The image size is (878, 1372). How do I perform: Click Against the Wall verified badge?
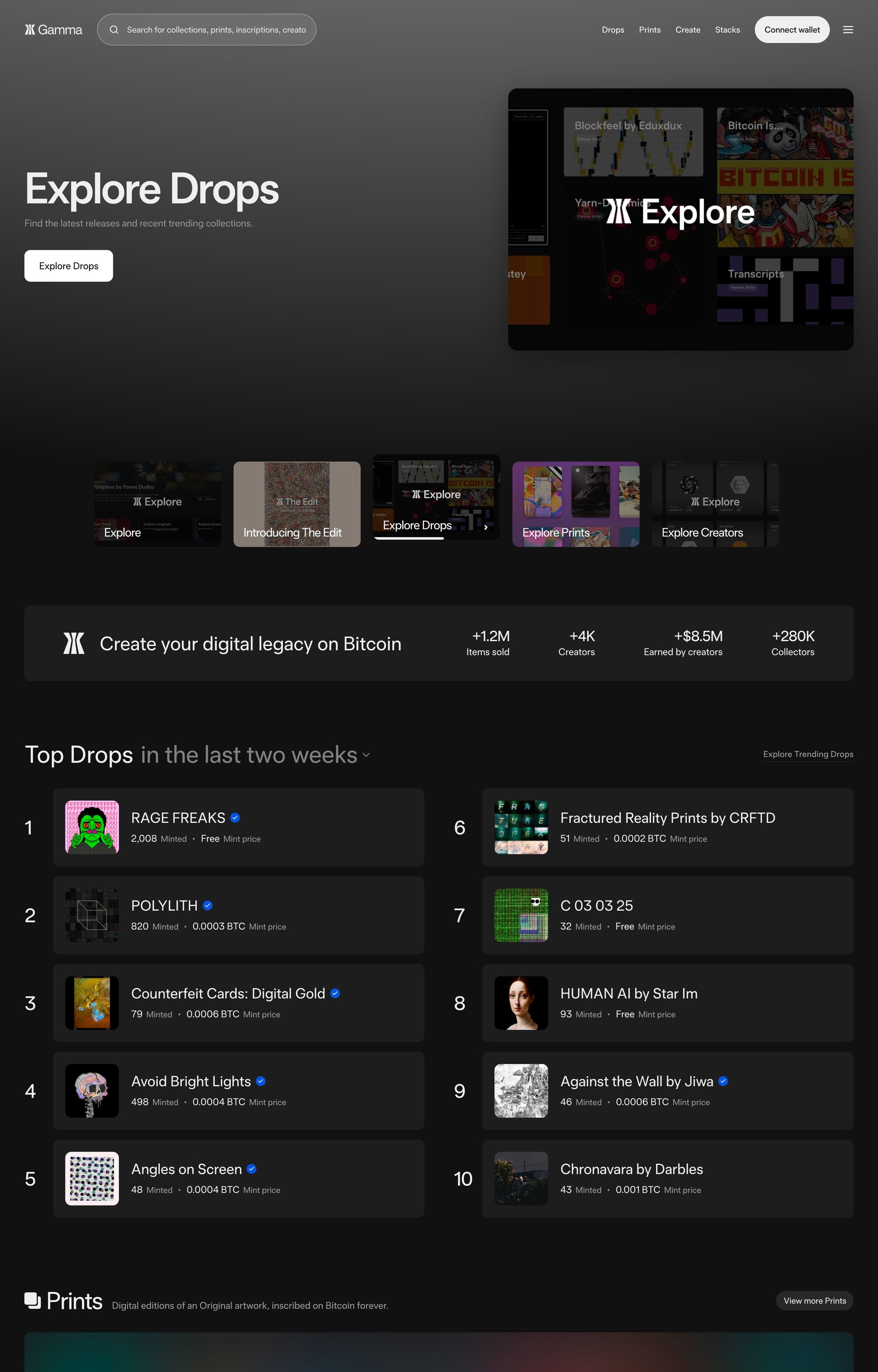(x=723, y=1081)
